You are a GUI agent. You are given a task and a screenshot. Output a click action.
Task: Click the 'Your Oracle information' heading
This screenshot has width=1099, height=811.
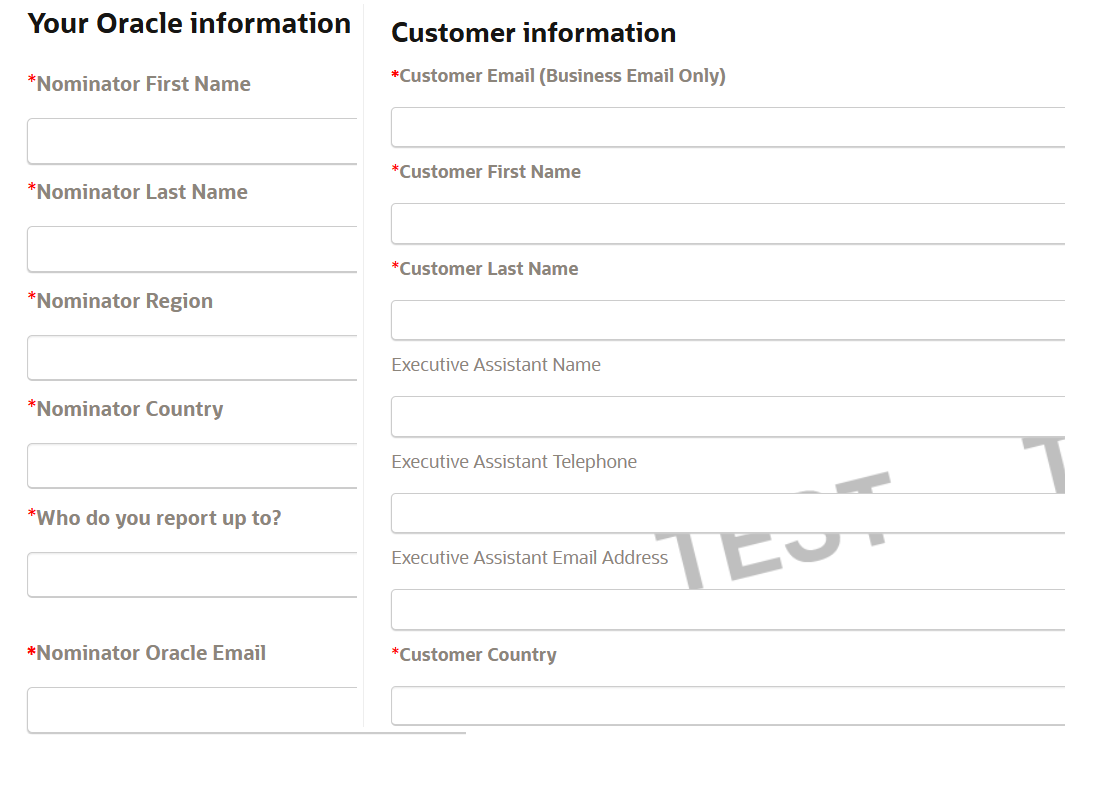189,24
